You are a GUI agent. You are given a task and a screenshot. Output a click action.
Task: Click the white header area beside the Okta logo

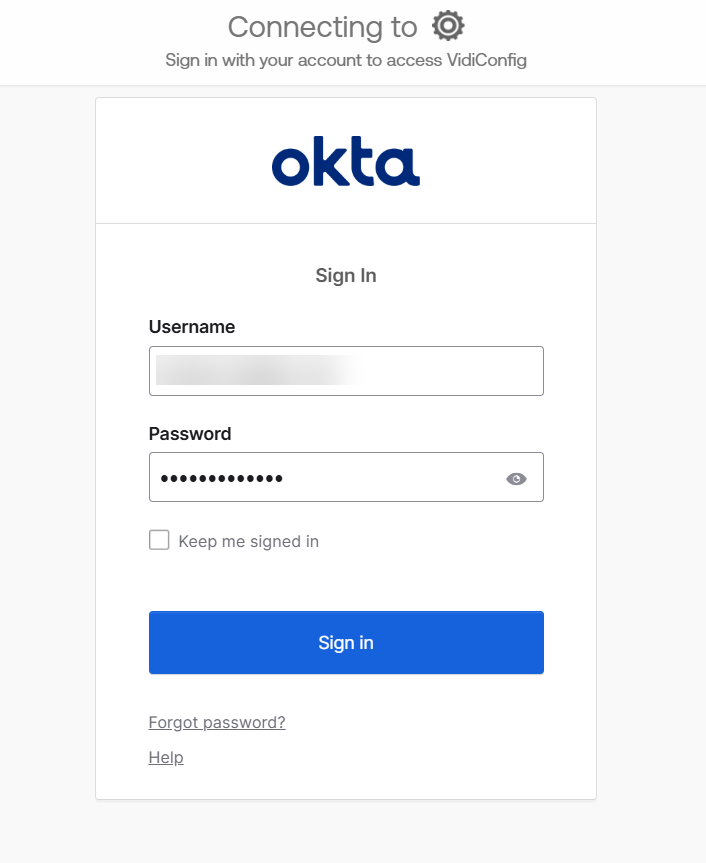tap(510, 162)
